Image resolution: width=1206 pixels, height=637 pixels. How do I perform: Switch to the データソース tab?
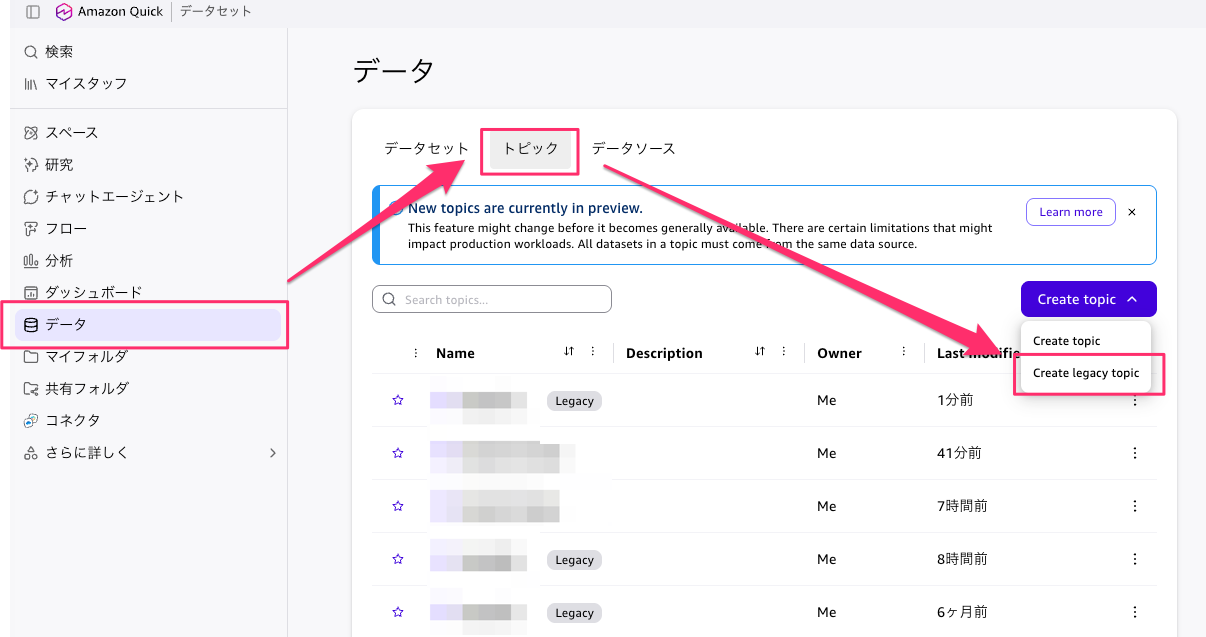click(x=633, y=149)
